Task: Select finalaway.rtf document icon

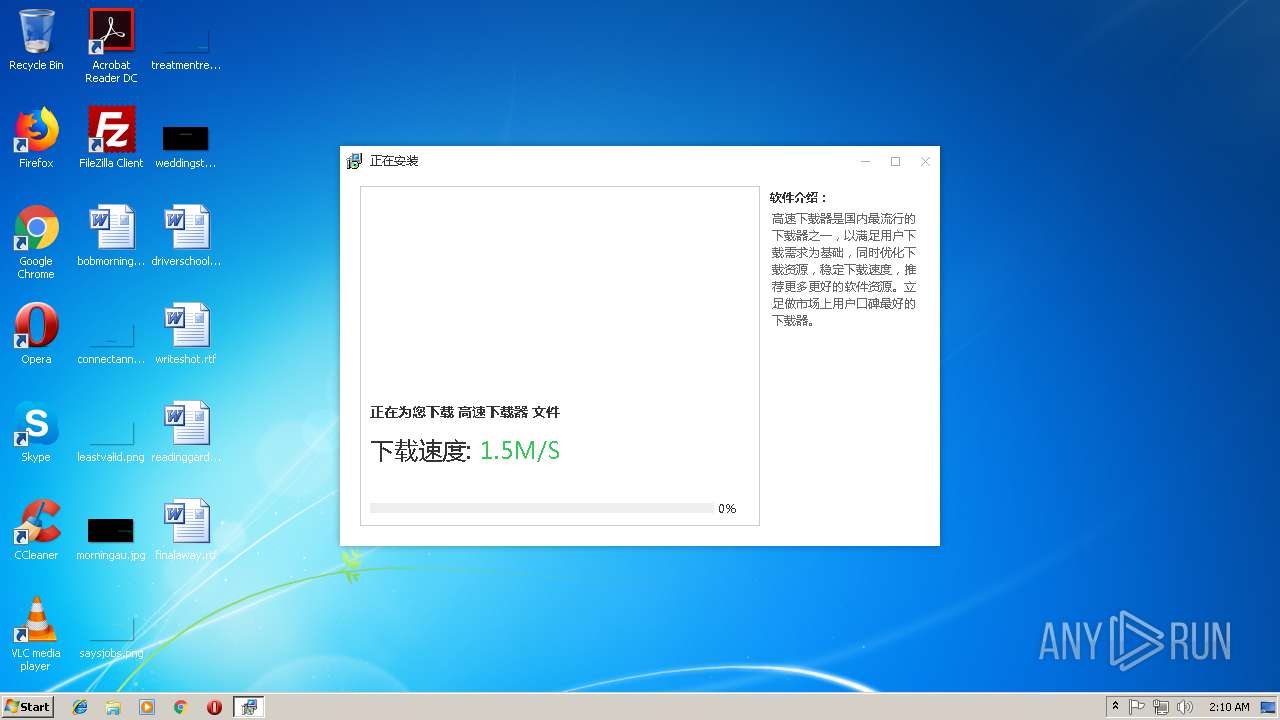Action: 186,530
